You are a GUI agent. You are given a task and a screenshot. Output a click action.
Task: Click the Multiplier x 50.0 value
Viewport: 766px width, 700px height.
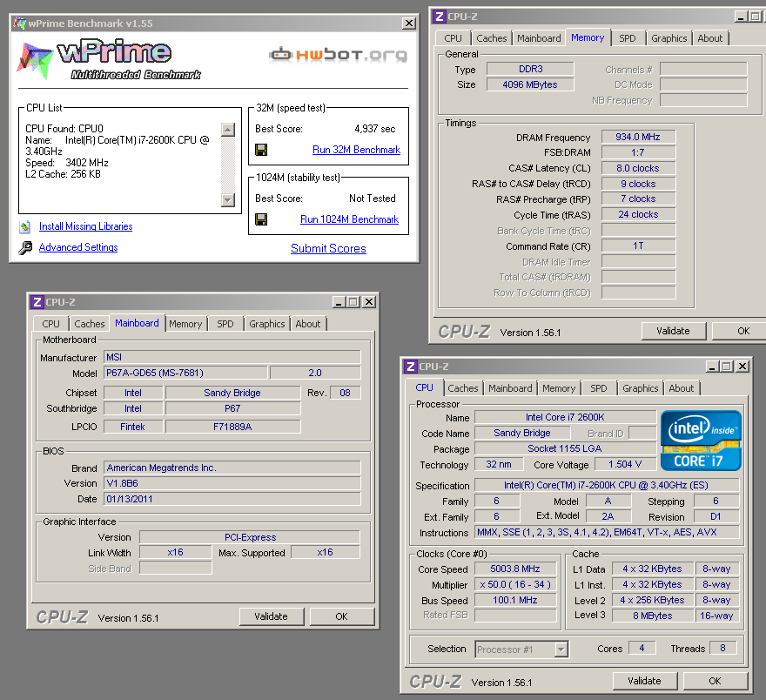(x=515, y=584)
